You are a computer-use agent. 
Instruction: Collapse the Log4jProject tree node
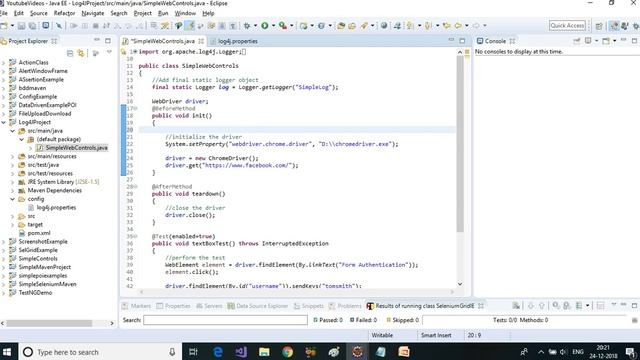4,122
